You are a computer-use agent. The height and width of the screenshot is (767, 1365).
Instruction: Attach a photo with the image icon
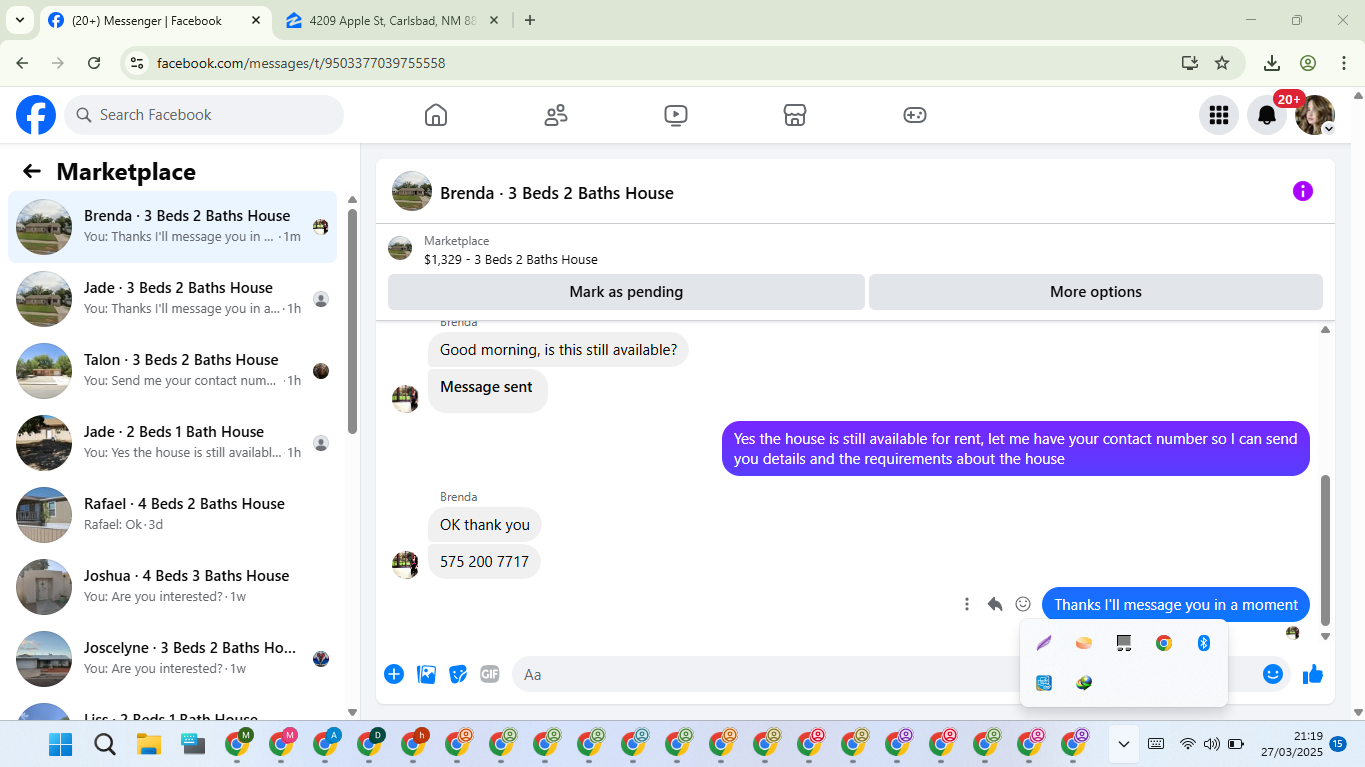coord(427,674)
